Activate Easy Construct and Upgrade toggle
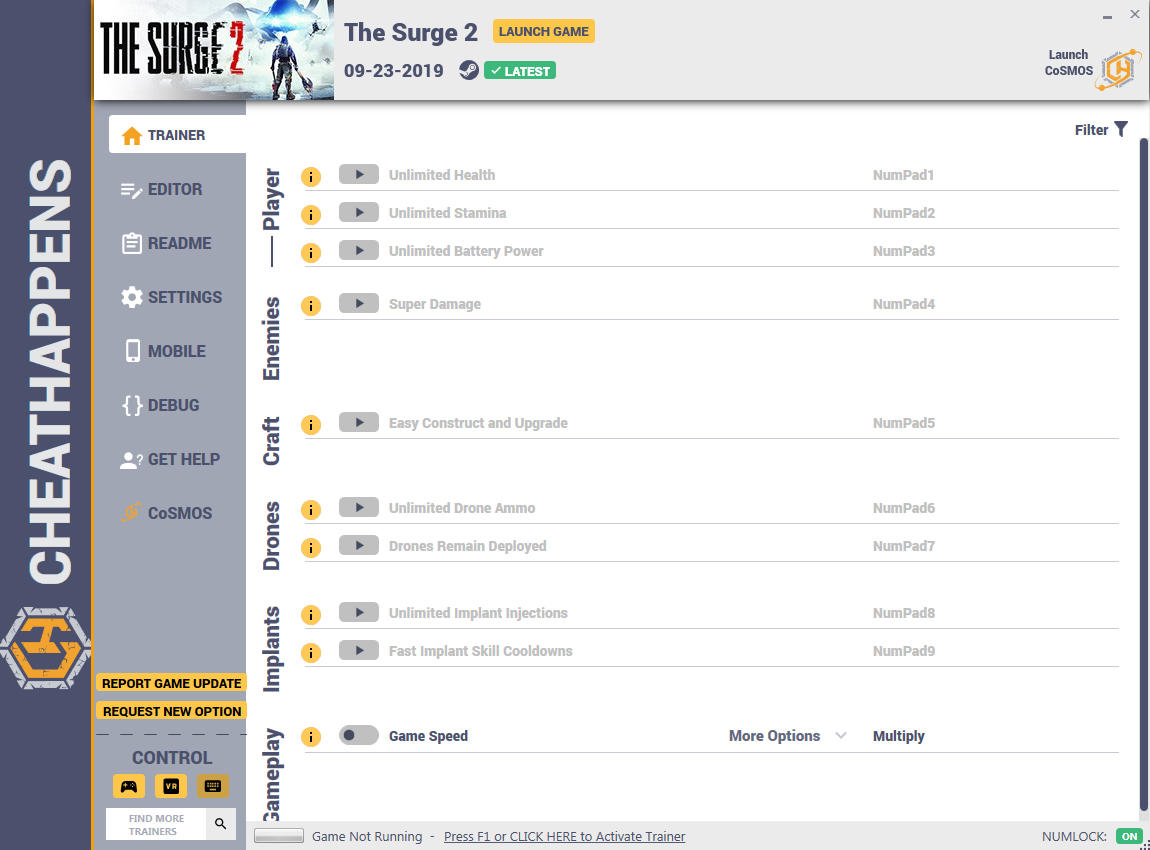The width and height of the screenshot is (1150, 850). pyautogui.click(x=359, y=422)
